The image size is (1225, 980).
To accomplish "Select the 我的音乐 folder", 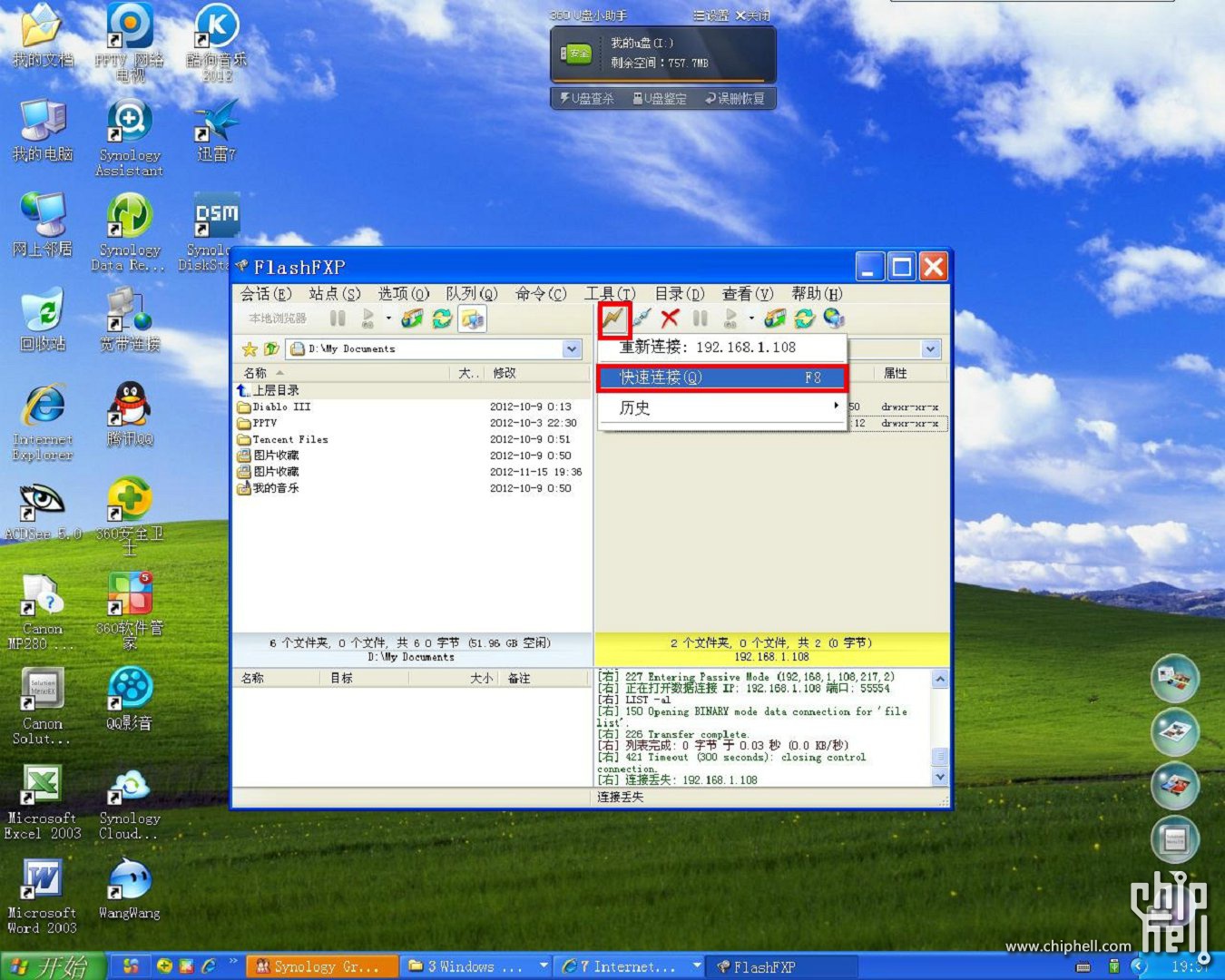I will coord(411,488).
